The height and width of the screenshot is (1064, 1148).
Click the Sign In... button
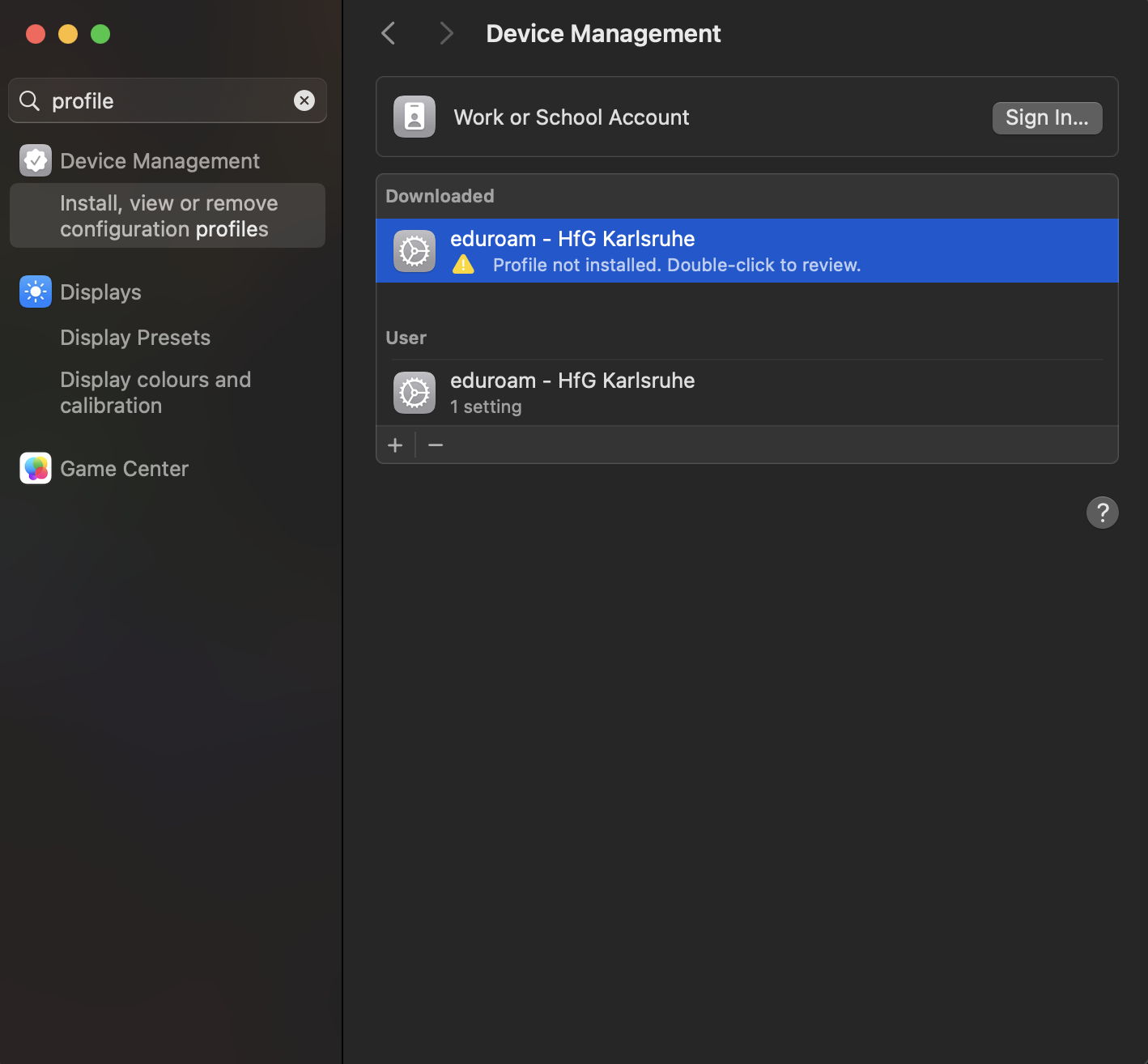tap(1048, 117)
